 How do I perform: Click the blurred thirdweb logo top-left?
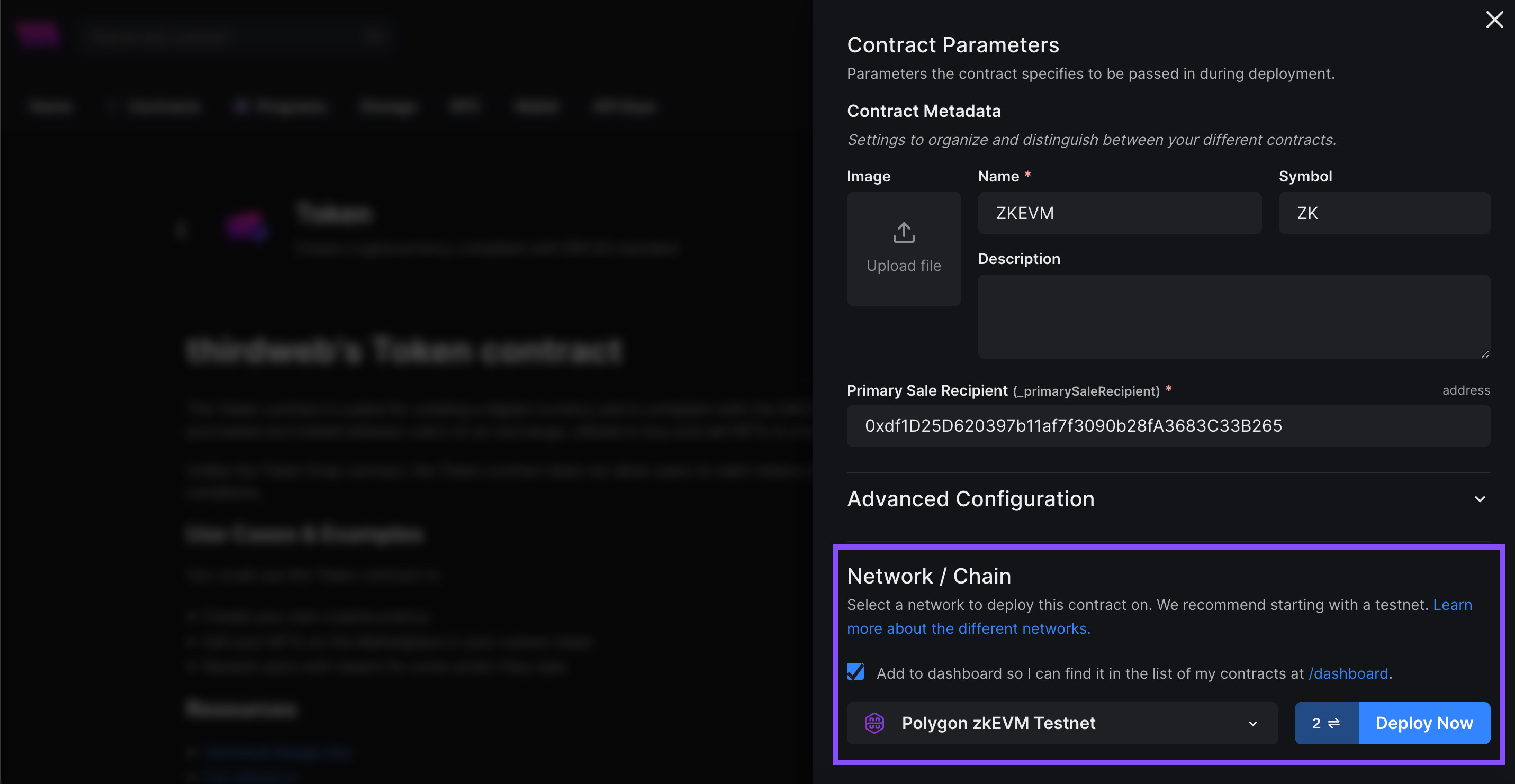pos(38,34)
